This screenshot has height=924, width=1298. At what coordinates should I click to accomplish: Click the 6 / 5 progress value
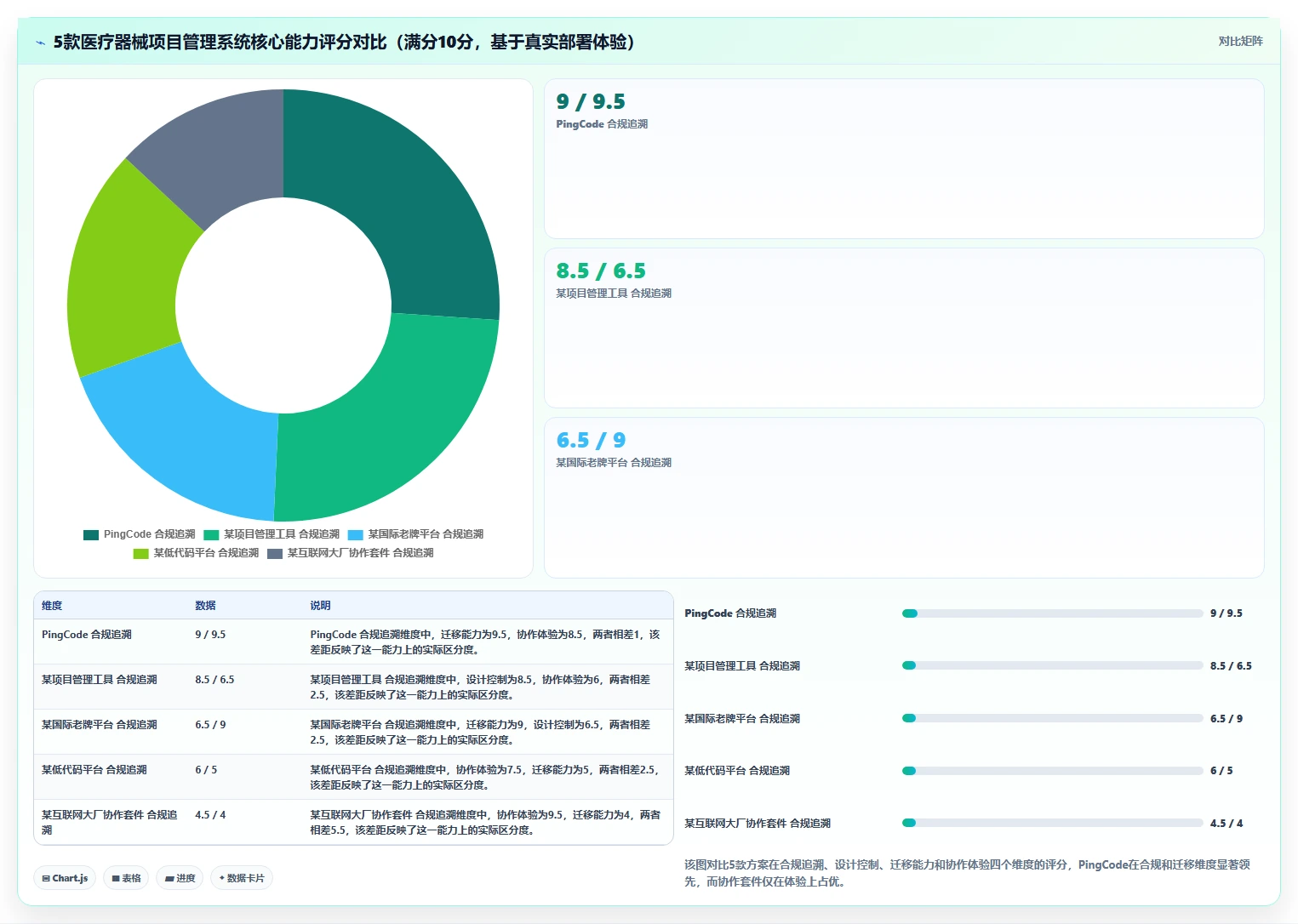[x=1221, y=771]
